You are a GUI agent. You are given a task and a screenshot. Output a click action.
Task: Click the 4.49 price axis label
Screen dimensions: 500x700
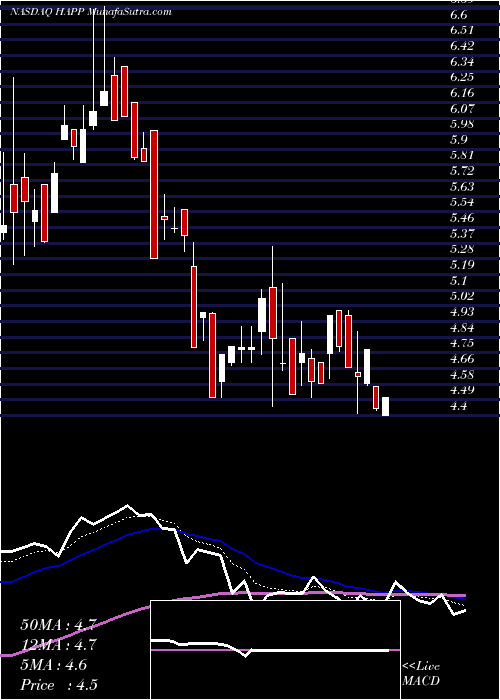click(462, 391)
